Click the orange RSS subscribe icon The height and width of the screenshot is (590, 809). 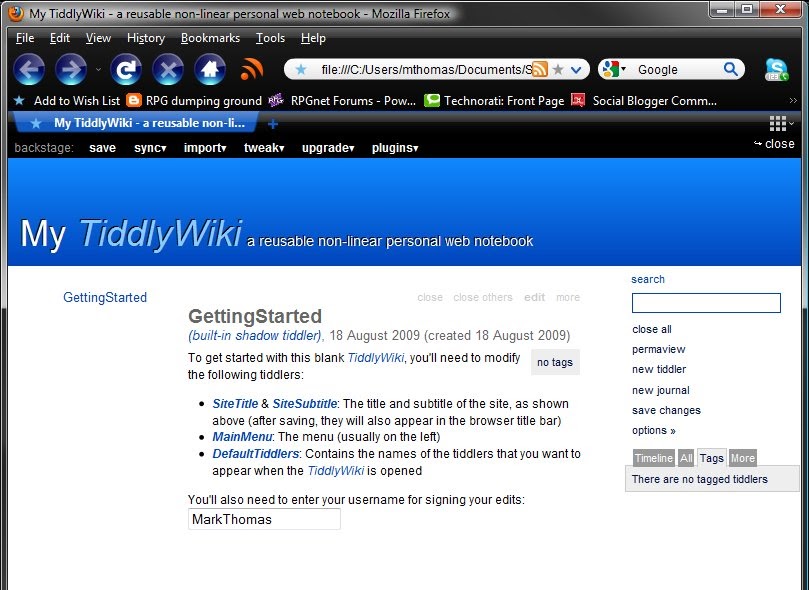tap(251, 69)
